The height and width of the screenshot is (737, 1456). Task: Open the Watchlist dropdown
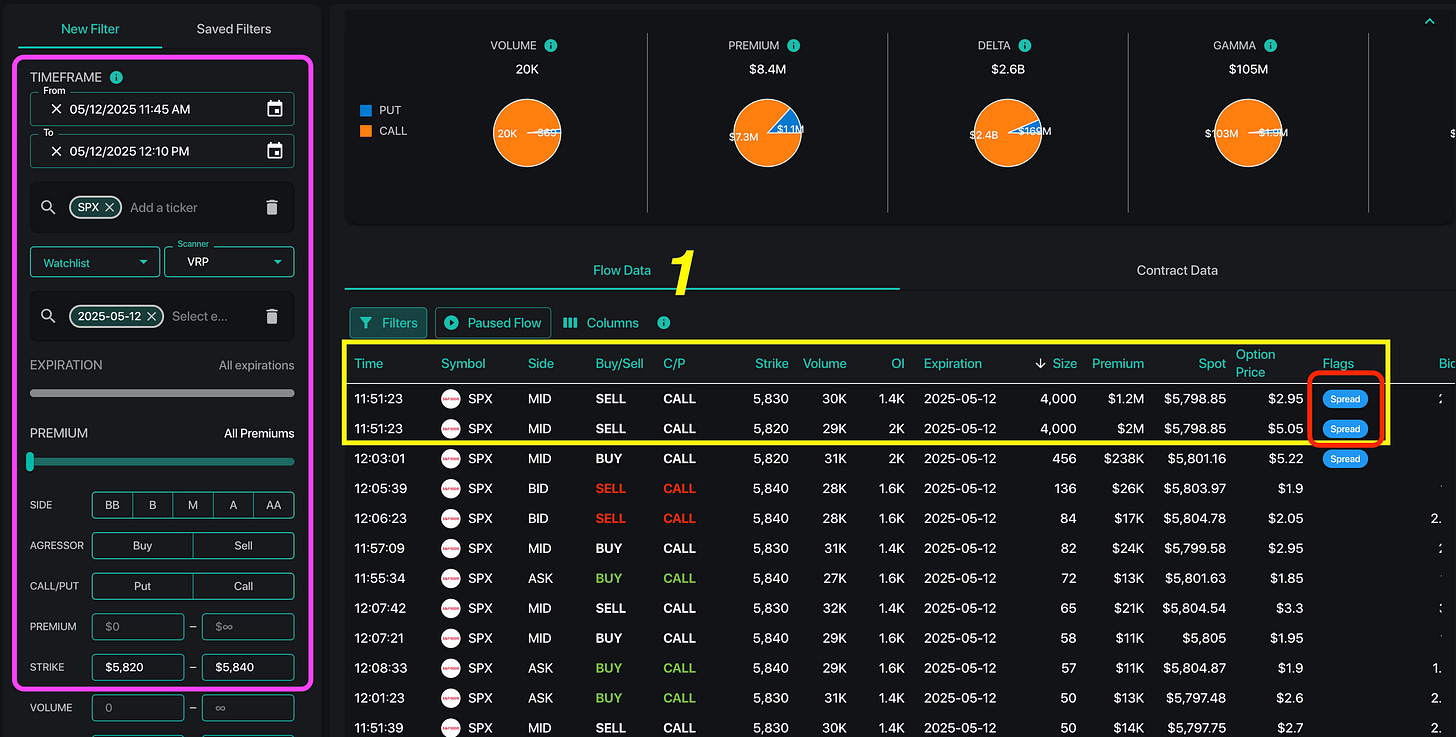(94, 263)
